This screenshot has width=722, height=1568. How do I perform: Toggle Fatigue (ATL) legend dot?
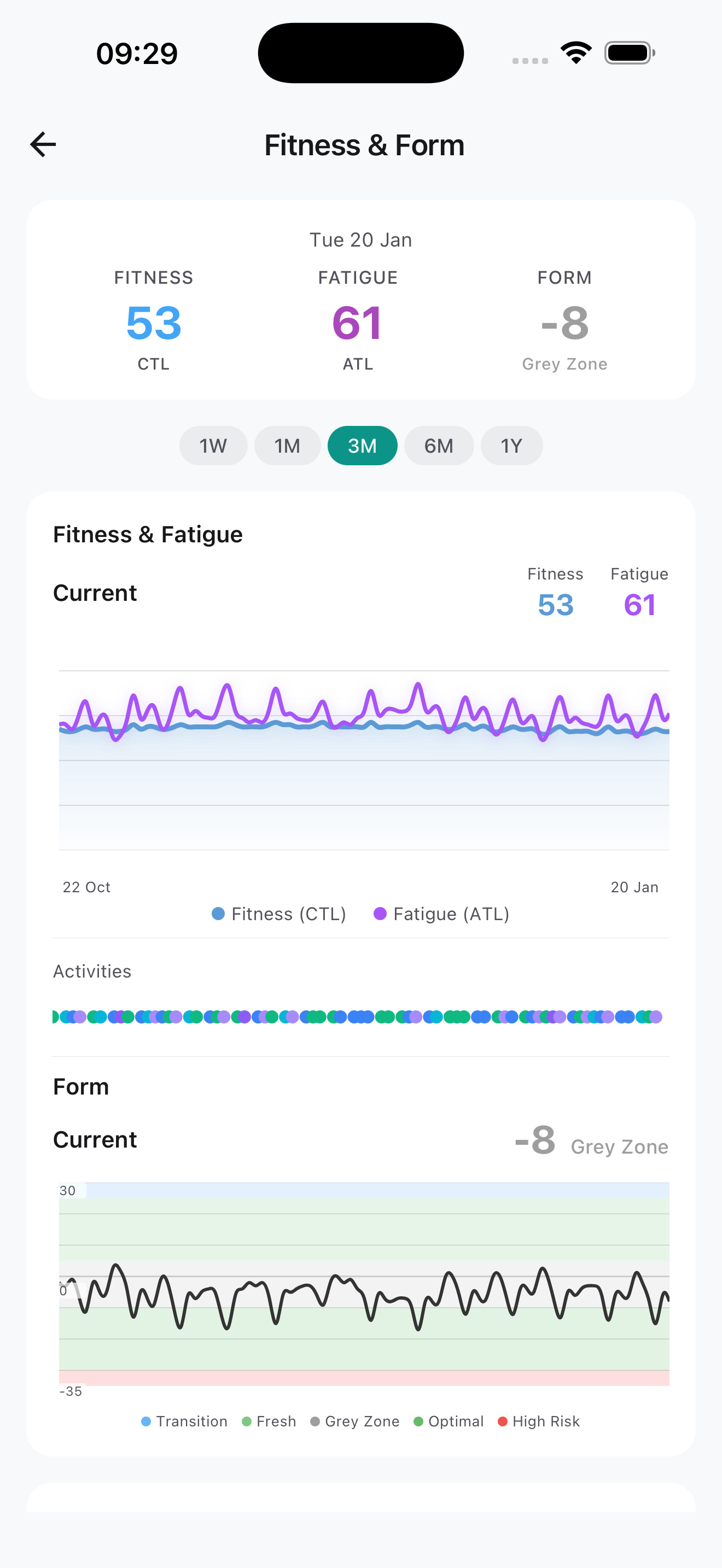[380, 914]
